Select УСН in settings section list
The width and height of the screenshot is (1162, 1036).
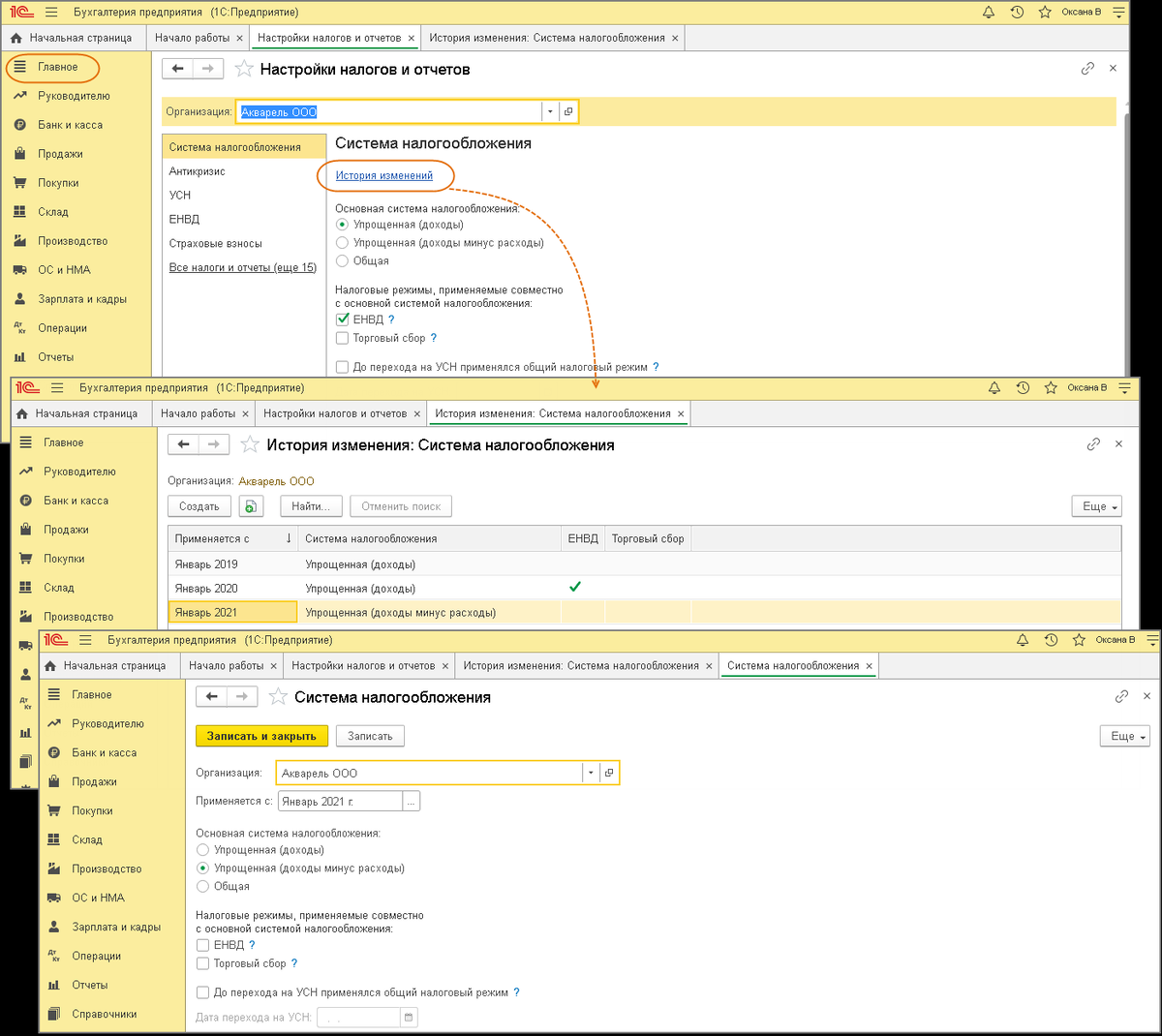coord(180,196)
